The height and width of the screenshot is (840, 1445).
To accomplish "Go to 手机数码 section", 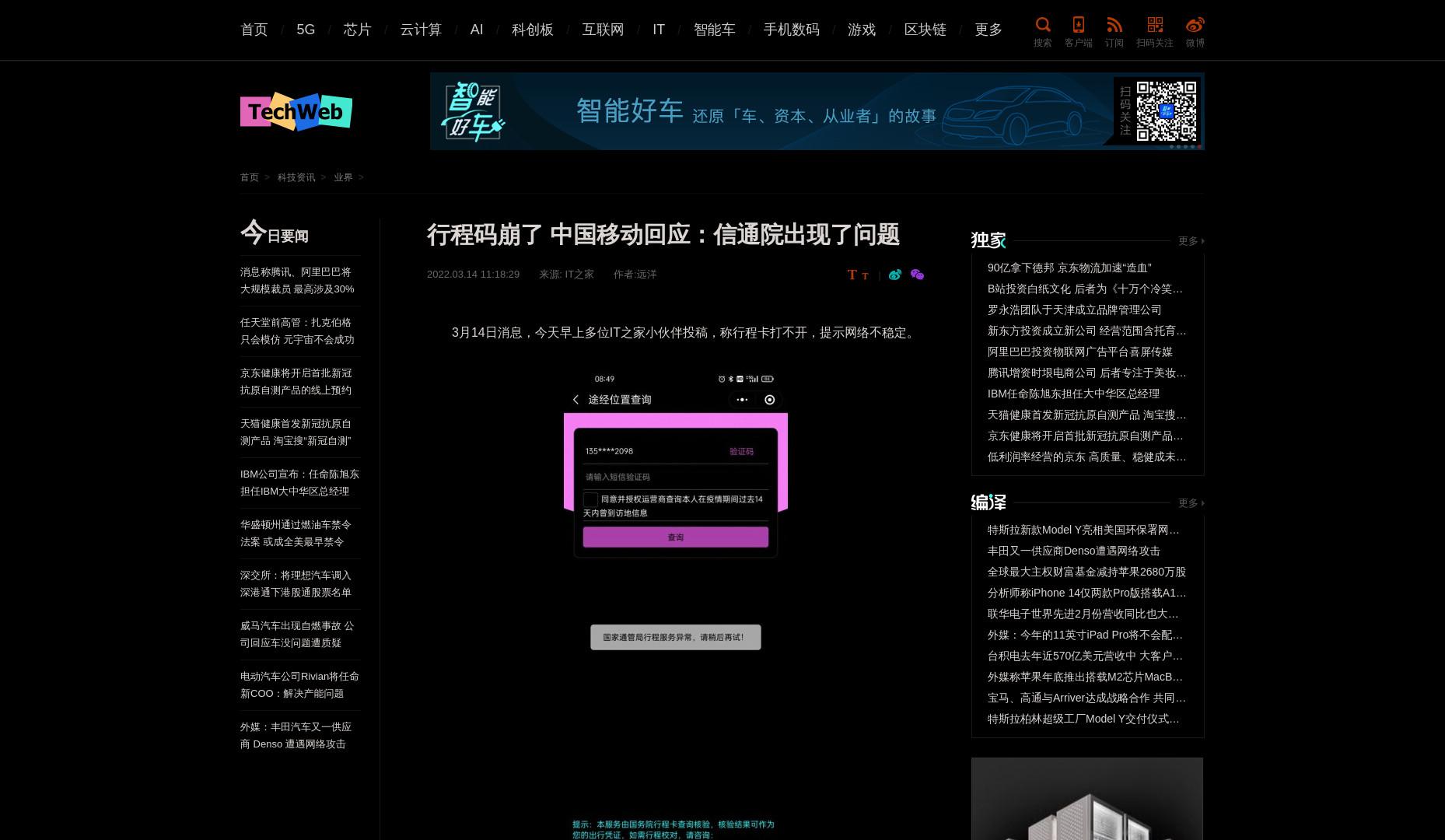I will click(792, 30).
